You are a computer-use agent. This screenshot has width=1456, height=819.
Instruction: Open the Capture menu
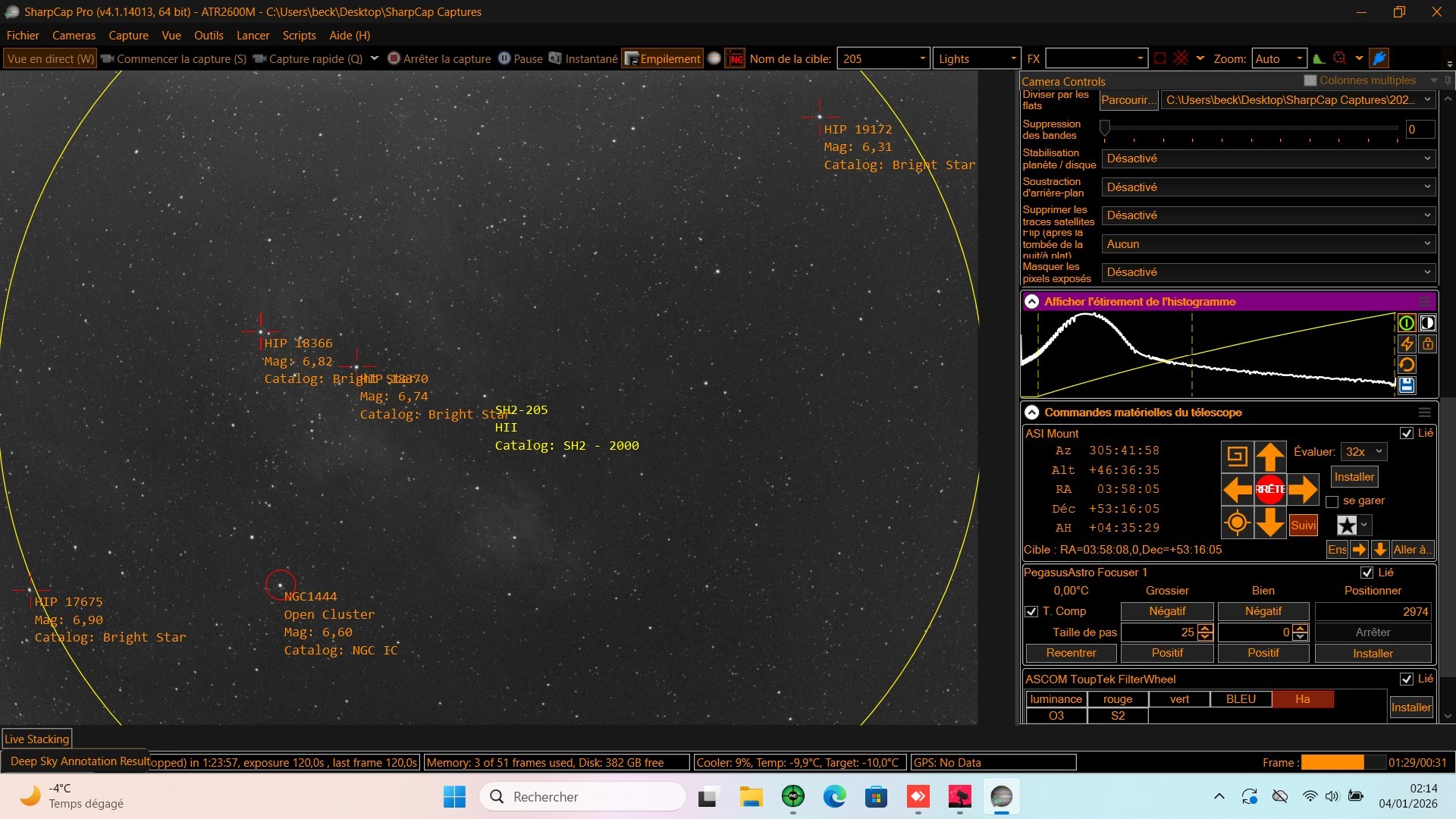(128, 36)
